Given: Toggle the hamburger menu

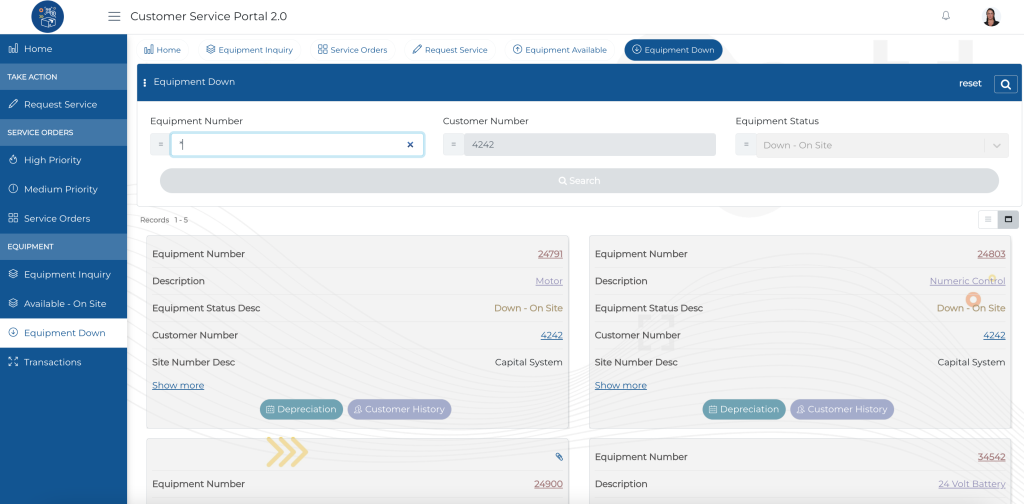Looking at the screenshot, I should coord(114,16).
